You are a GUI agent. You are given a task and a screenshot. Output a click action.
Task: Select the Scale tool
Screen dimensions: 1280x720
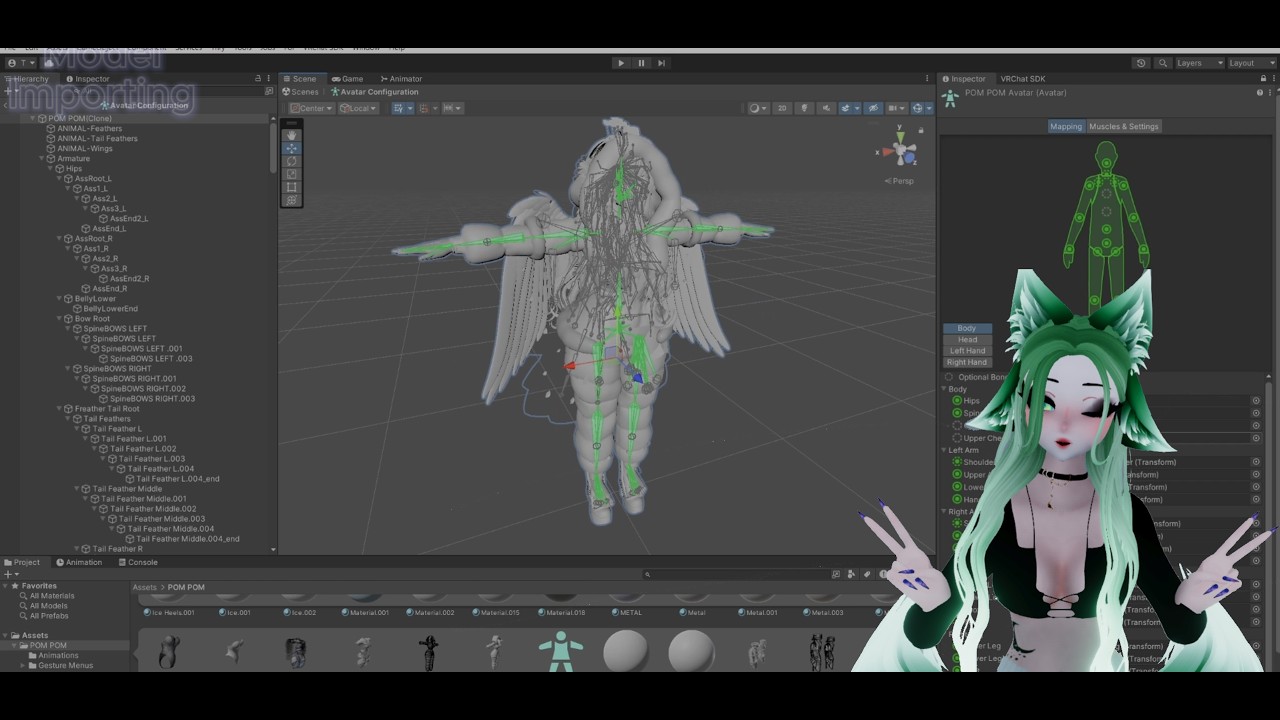point(291,173)
